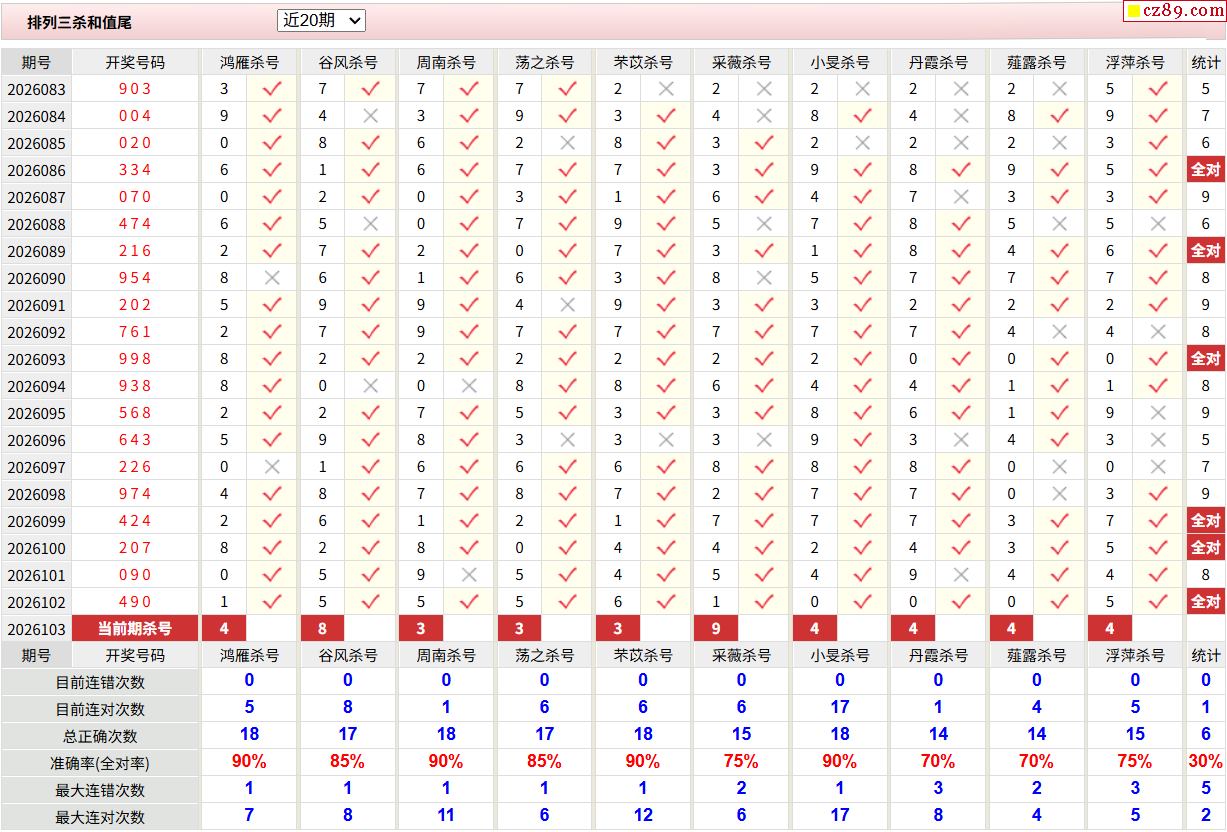Screen dimensions: 1227x832
Task: Click the 鸿雁杀号 column header
Action: [x=249, y=62]
